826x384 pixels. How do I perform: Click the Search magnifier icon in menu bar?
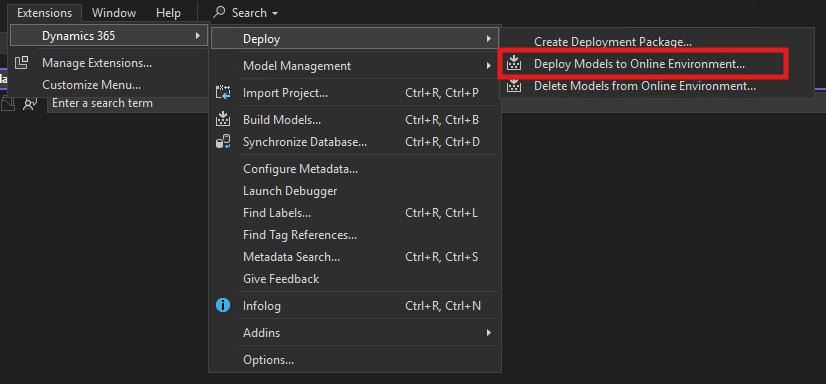tap(219, 12)
